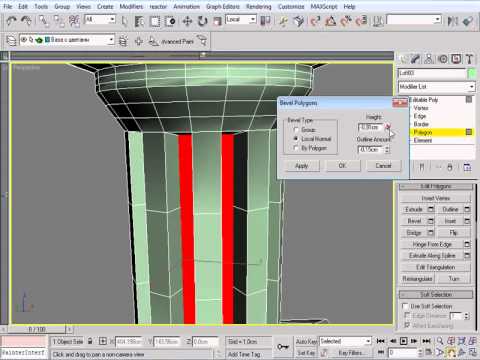Image resolution: width=480 pixels, height=360 pixels.
Task: Enable Use Soft Selection checkbox
Action: pyautogui.click(x=405, y=306)
